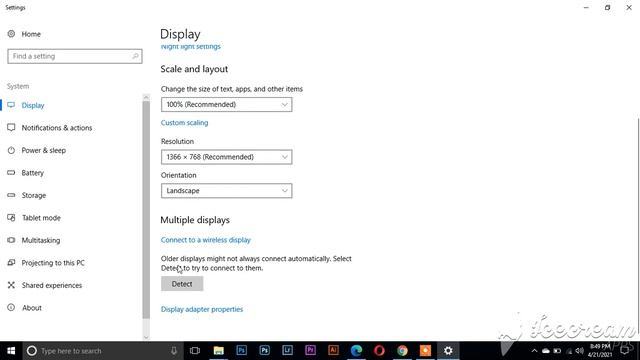The height and width of the screenshot is (360, 640).
Task: Open the 1366 × 768 resolution dropdown
Action: (227, 157)
